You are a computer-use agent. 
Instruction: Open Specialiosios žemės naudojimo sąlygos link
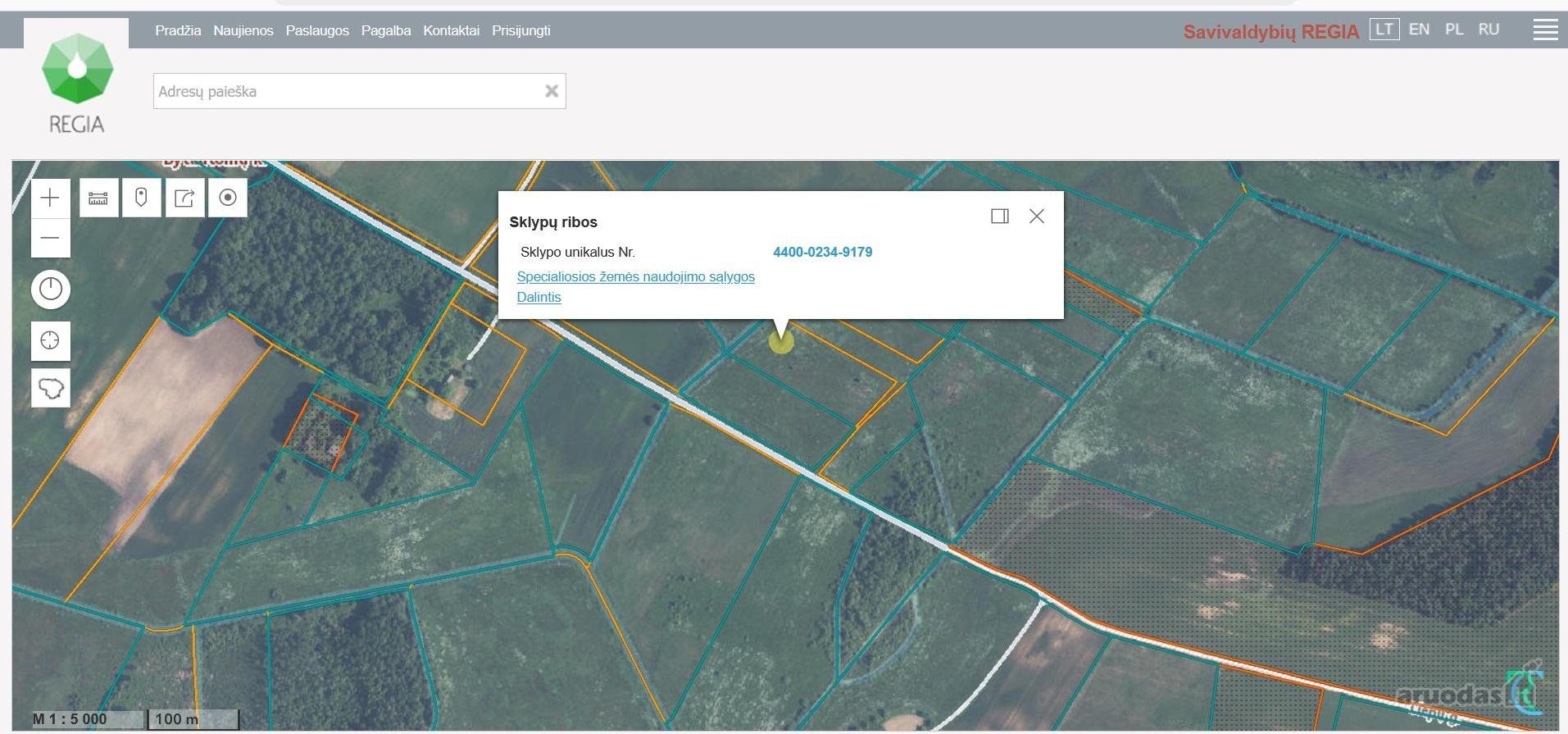[636, 277]
